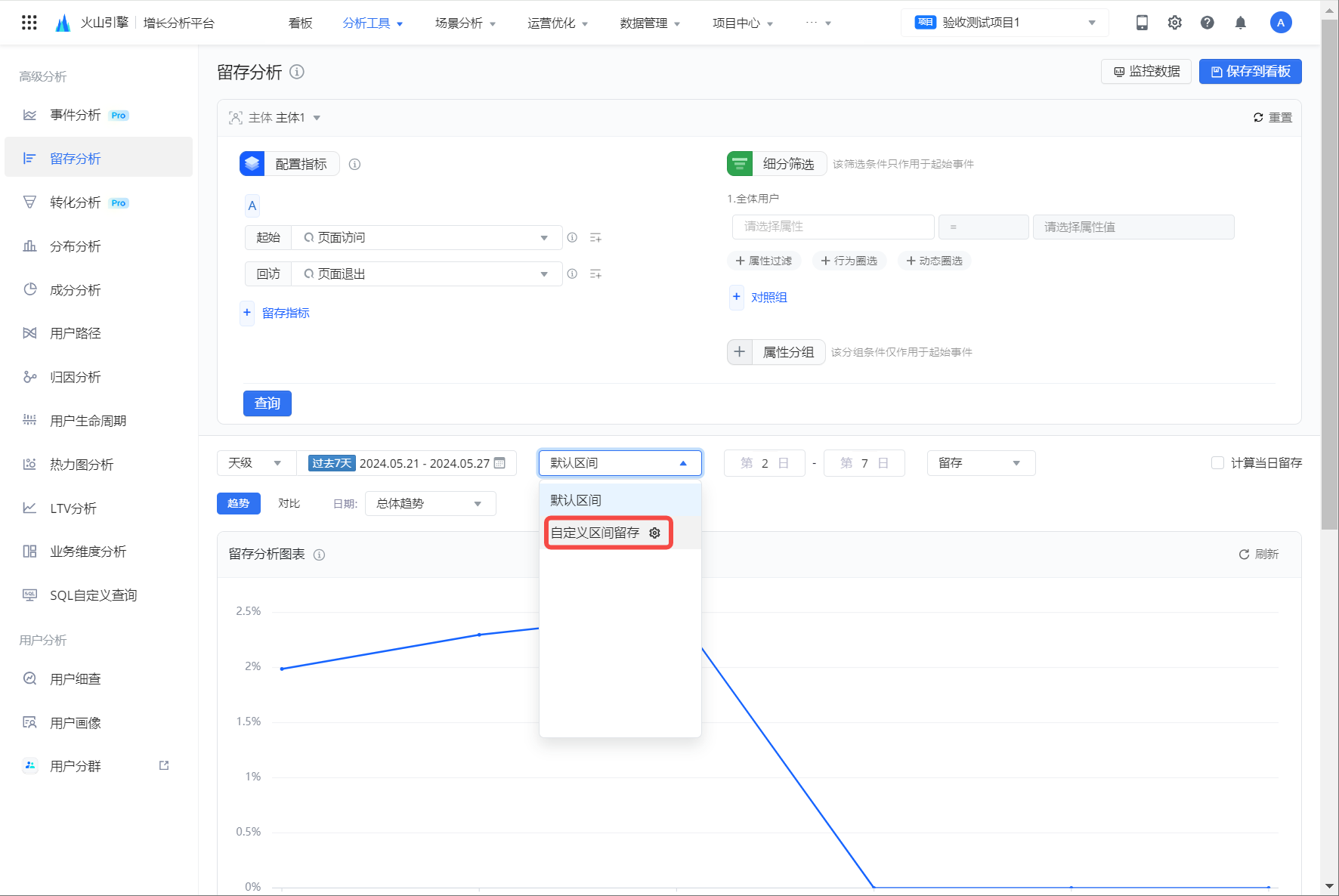Add 行为圈选 condition
The image size is (1339, 896).
[x=849, y=261]
